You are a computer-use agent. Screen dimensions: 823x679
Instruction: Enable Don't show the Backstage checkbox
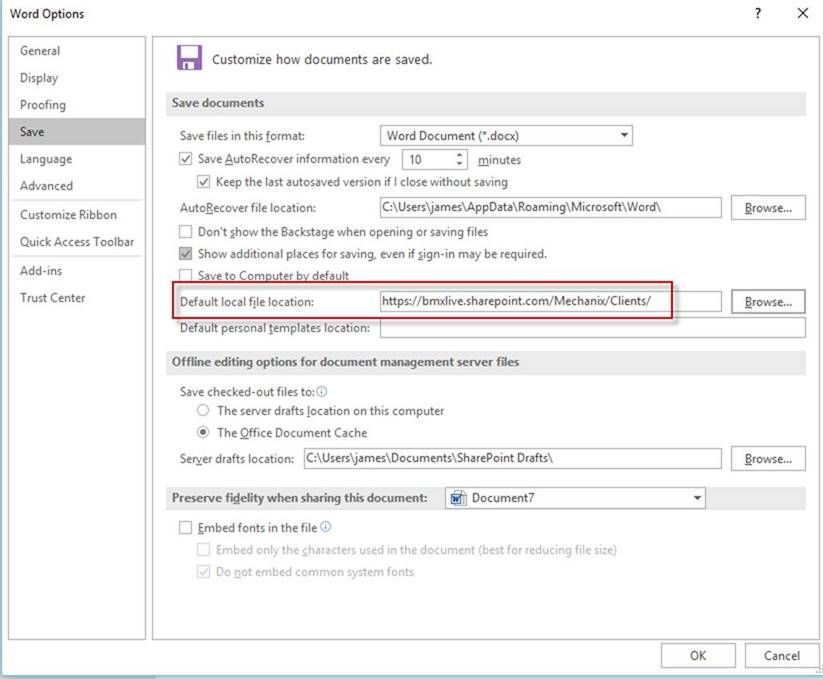coord(185,231)
